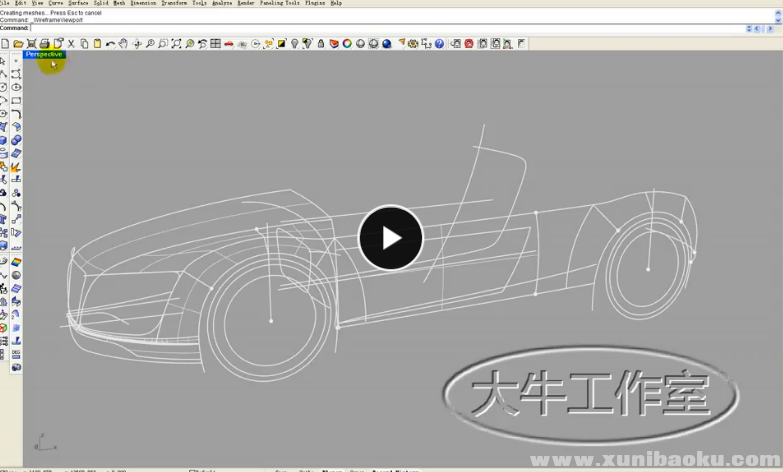
Task: Click the Undo arrow icon
Action: click(110, 44)
